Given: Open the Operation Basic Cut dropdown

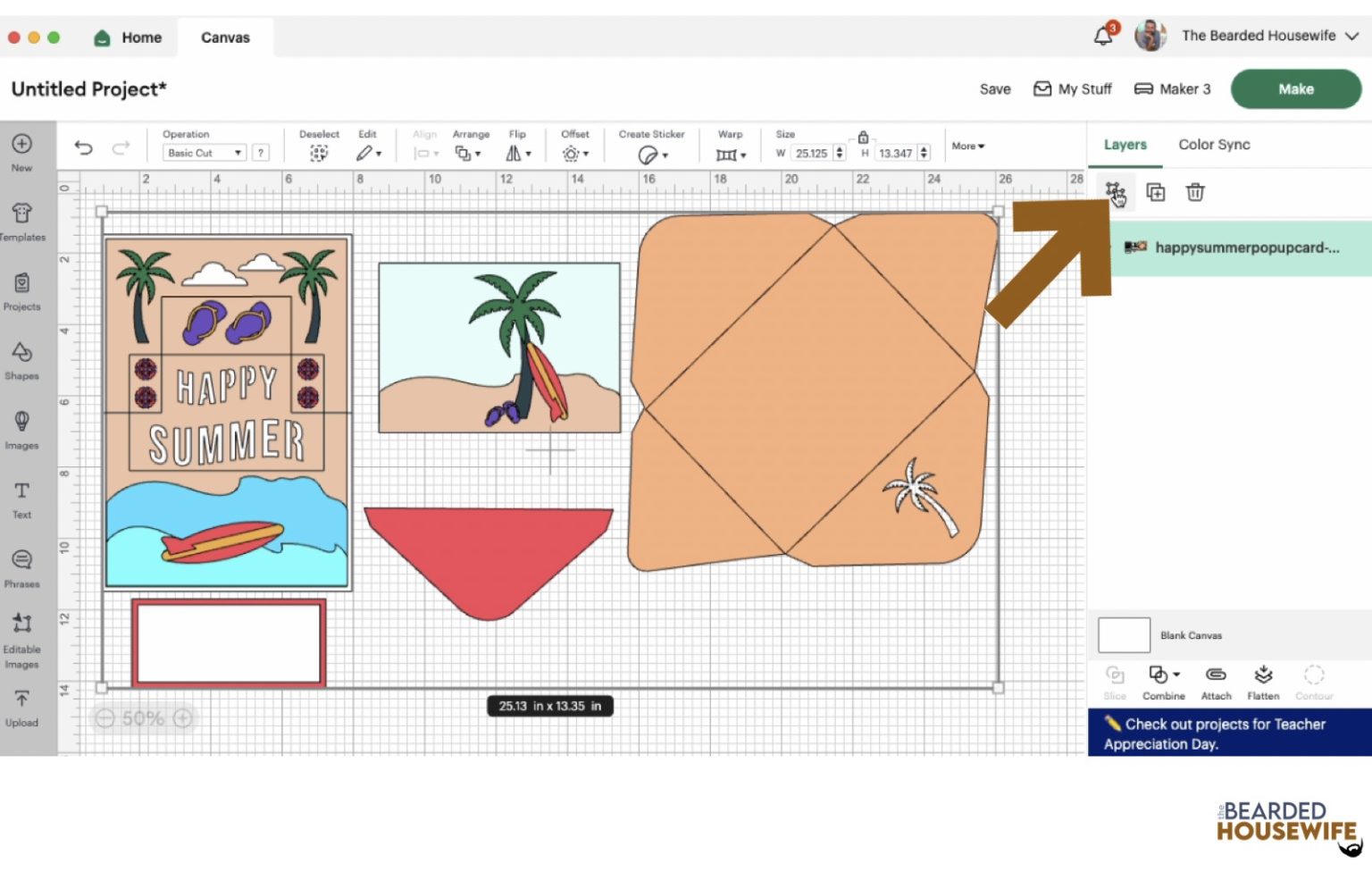Looking at the screenshot, I should [205, 153].
